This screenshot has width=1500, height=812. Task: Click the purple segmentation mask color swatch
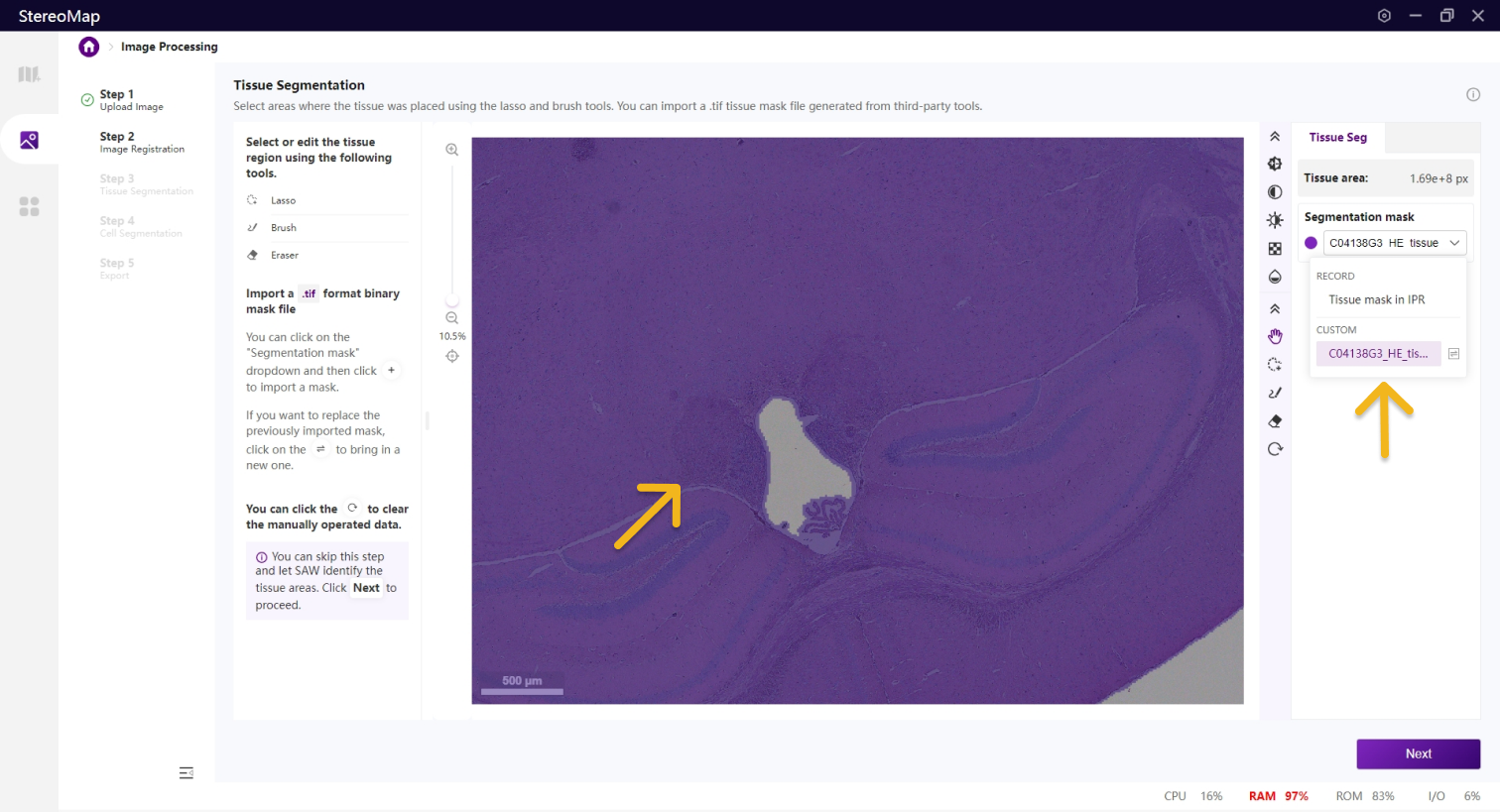tap(1311, 243)
